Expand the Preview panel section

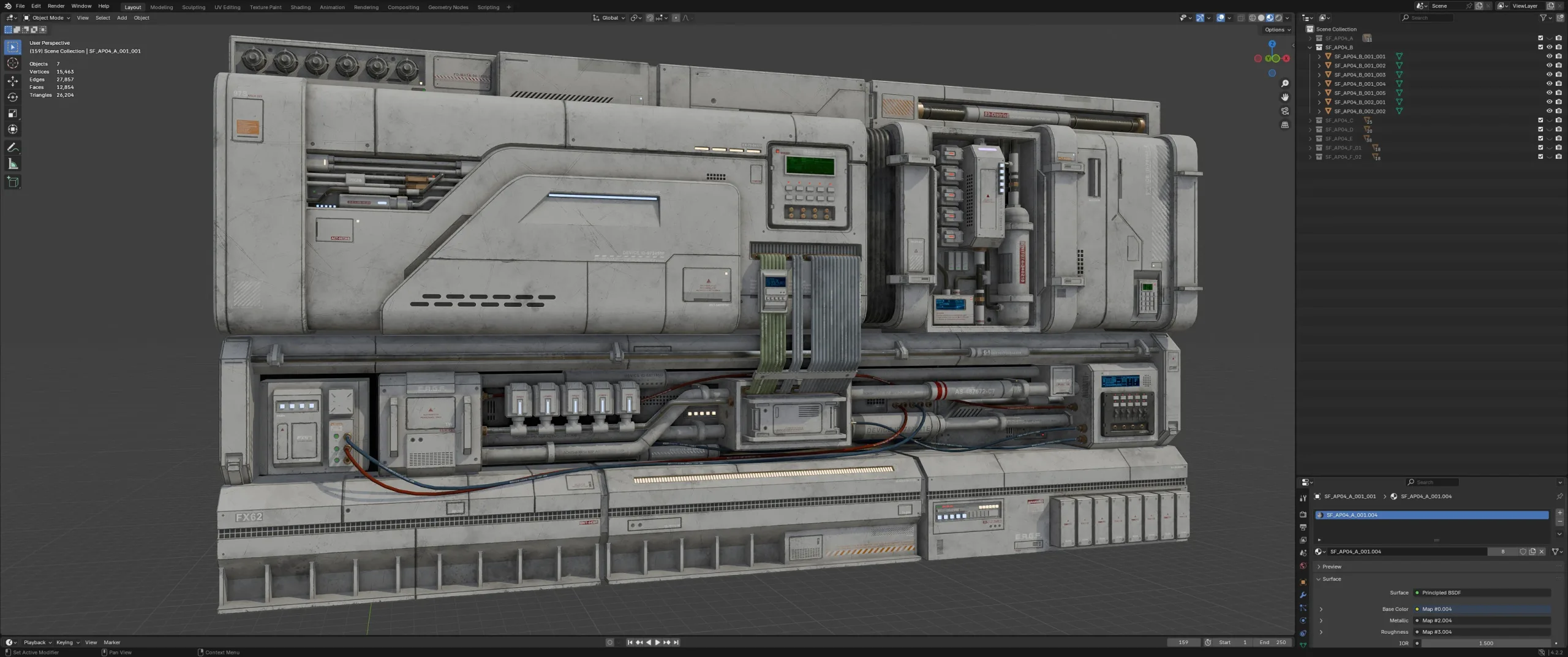pyautogui.click(x=1331, y=567)
